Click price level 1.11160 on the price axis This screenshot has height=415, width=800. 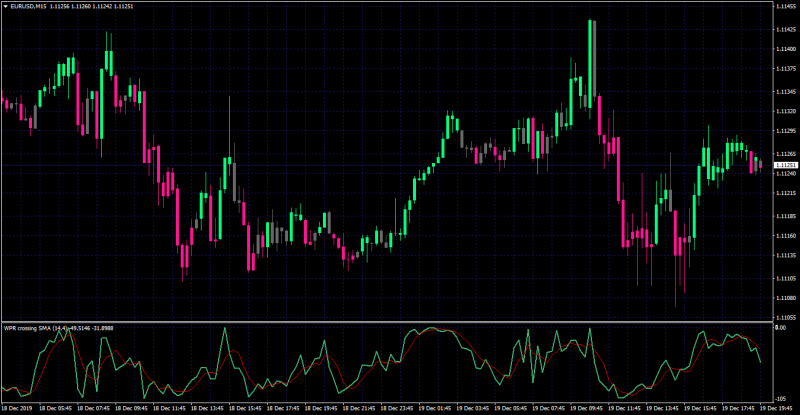click(786, 236)
